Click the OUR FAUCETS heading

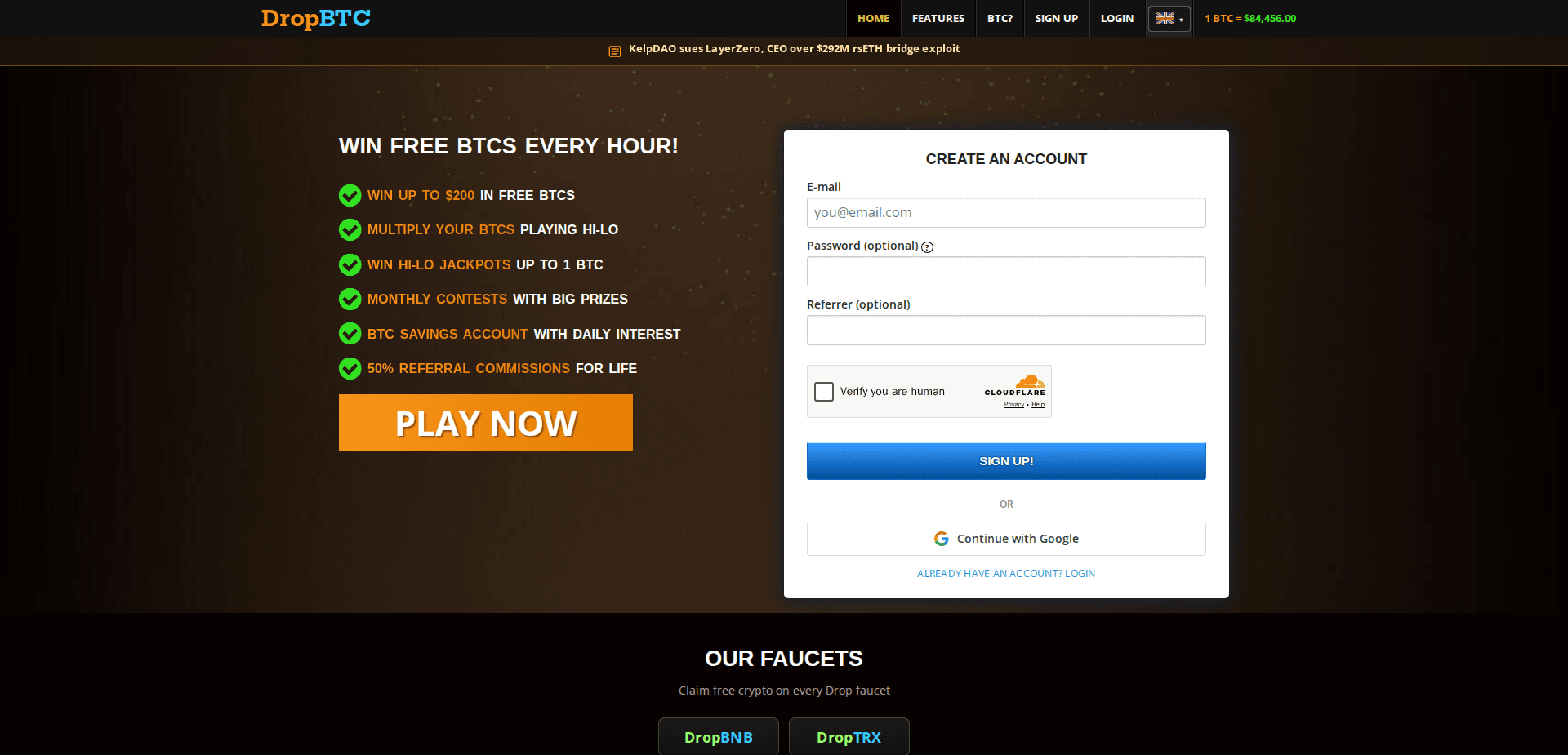pyautogui.click(x=784, y=659)
